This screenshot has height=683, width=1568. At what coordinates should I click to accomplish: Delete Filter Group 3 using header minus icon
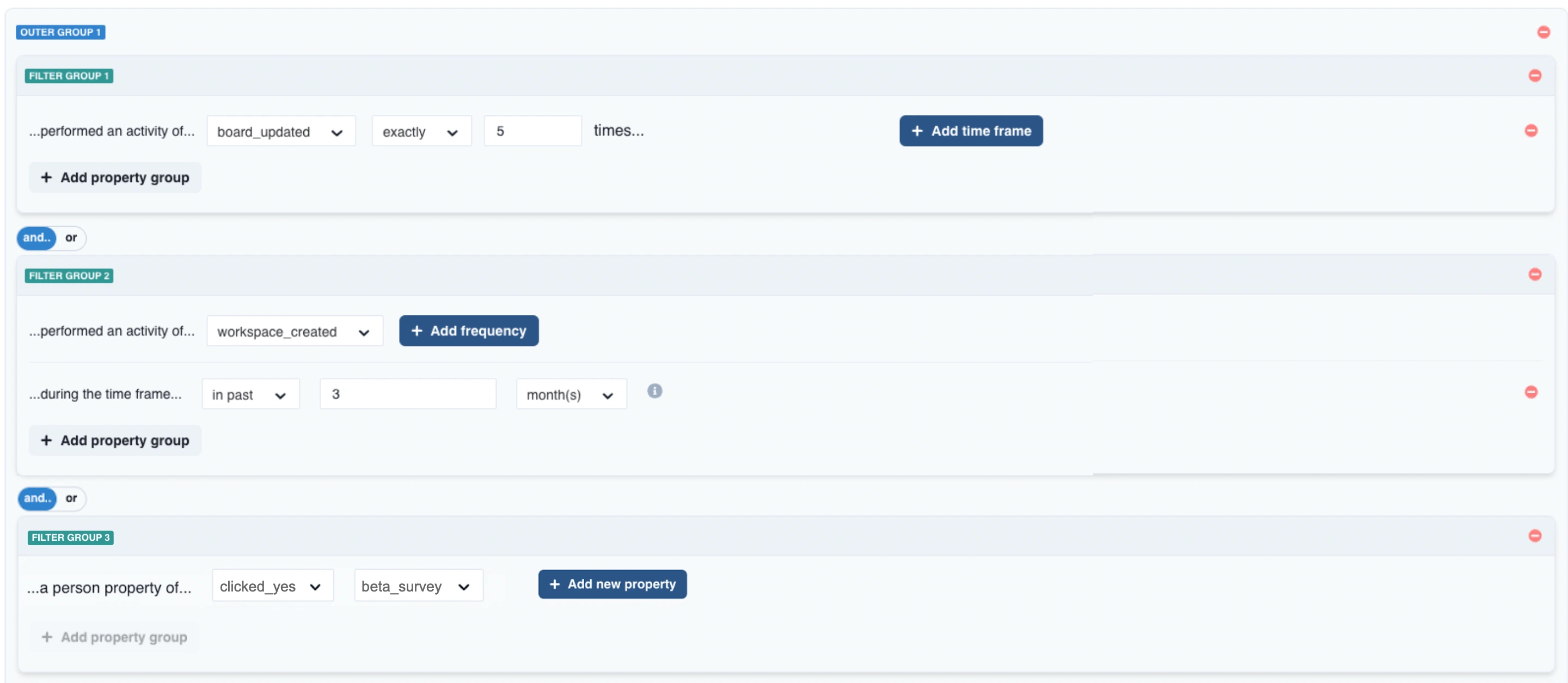pyautogui.click(x=1535, y=536)
